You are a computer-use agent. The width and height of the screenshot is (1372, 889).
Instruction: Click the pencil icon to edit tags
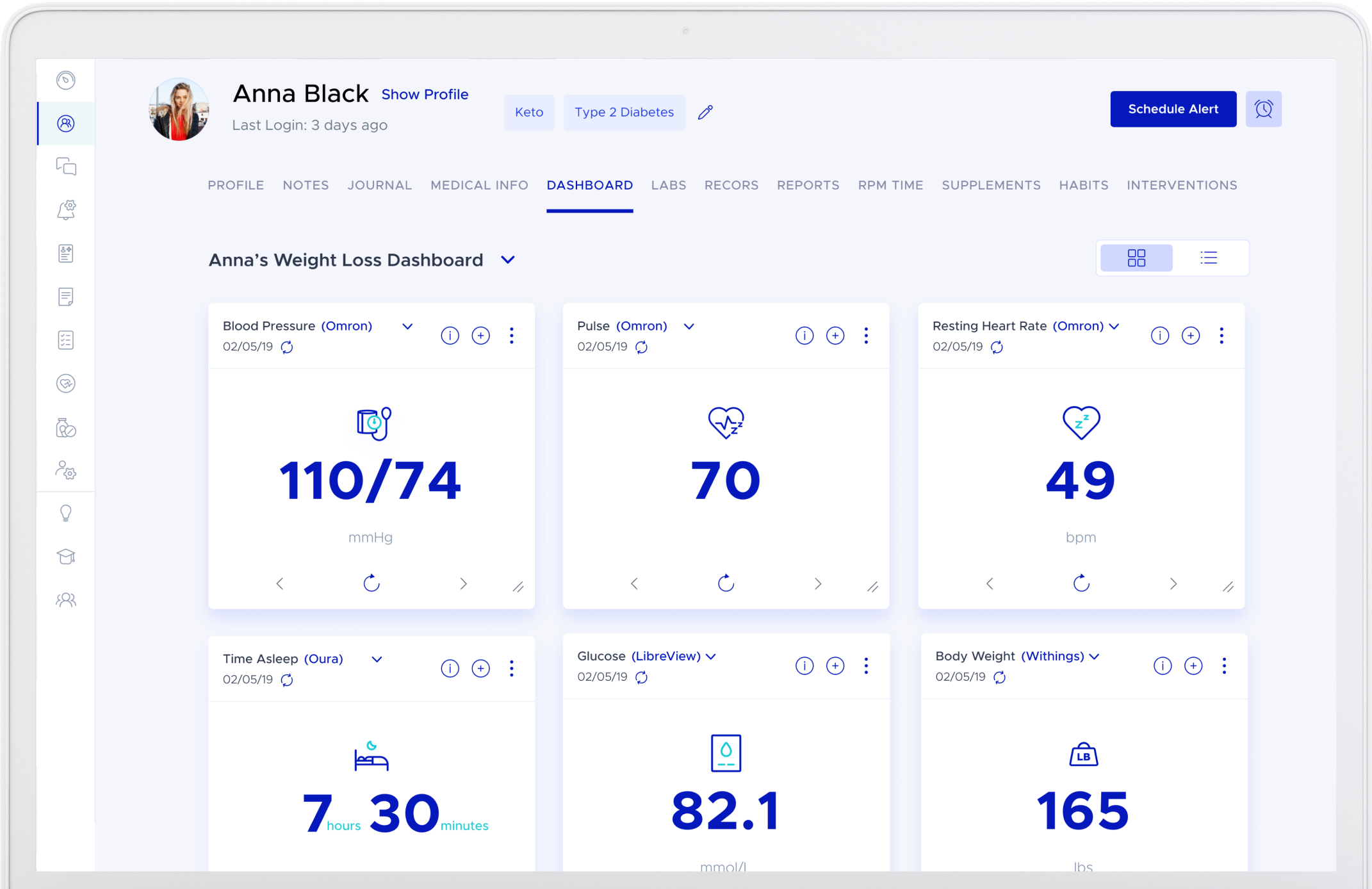click(705, 113)
